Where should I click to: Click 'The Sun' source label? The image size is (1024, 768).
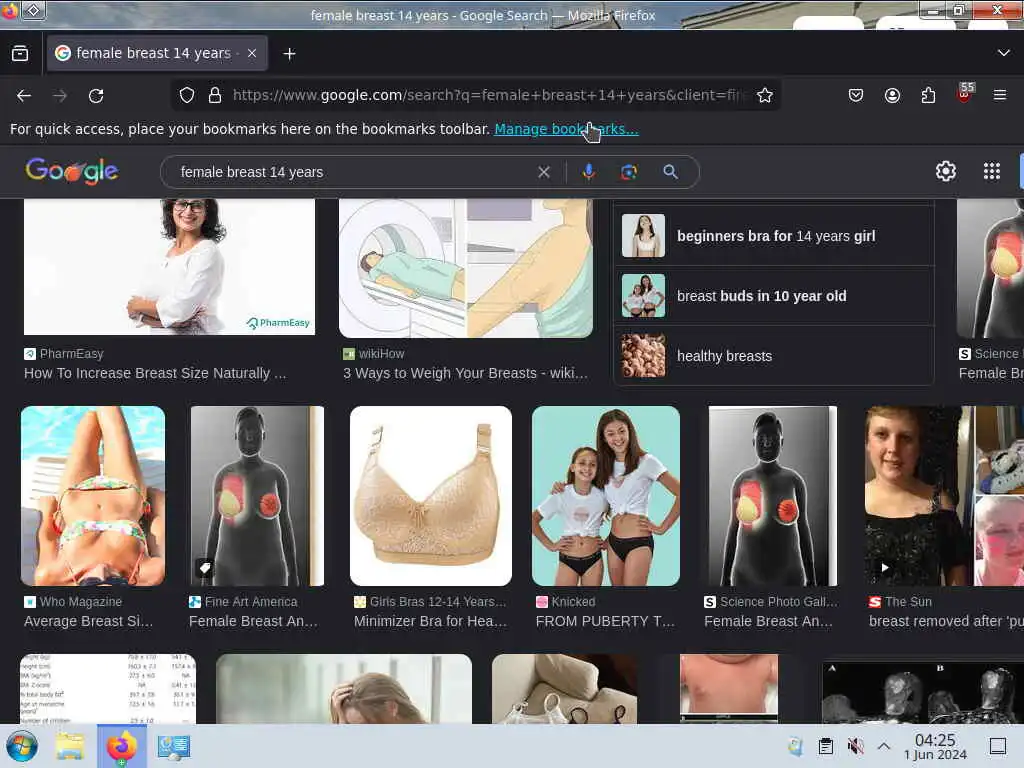pyautogui.click(x=908, y=601)
